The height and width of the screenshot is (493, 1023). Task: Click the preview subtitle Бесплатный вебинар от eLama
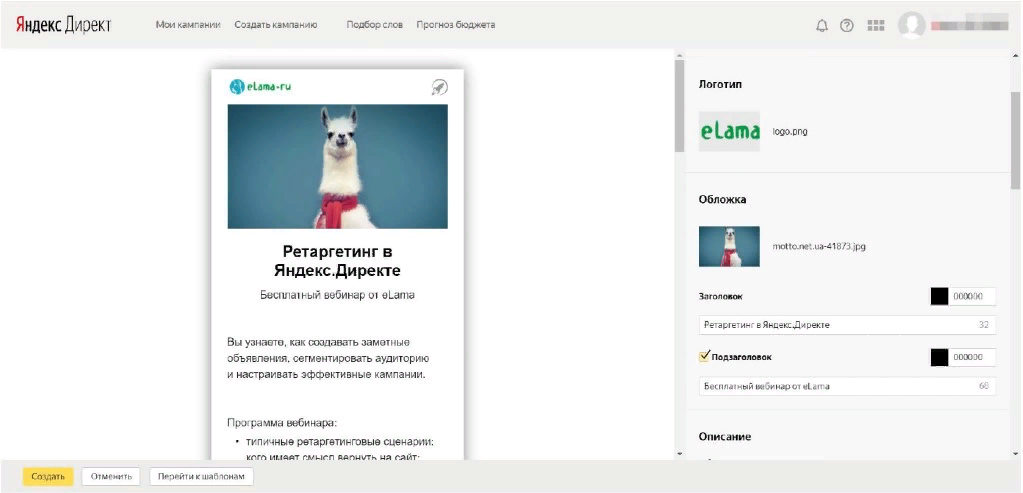pos(337,295)
